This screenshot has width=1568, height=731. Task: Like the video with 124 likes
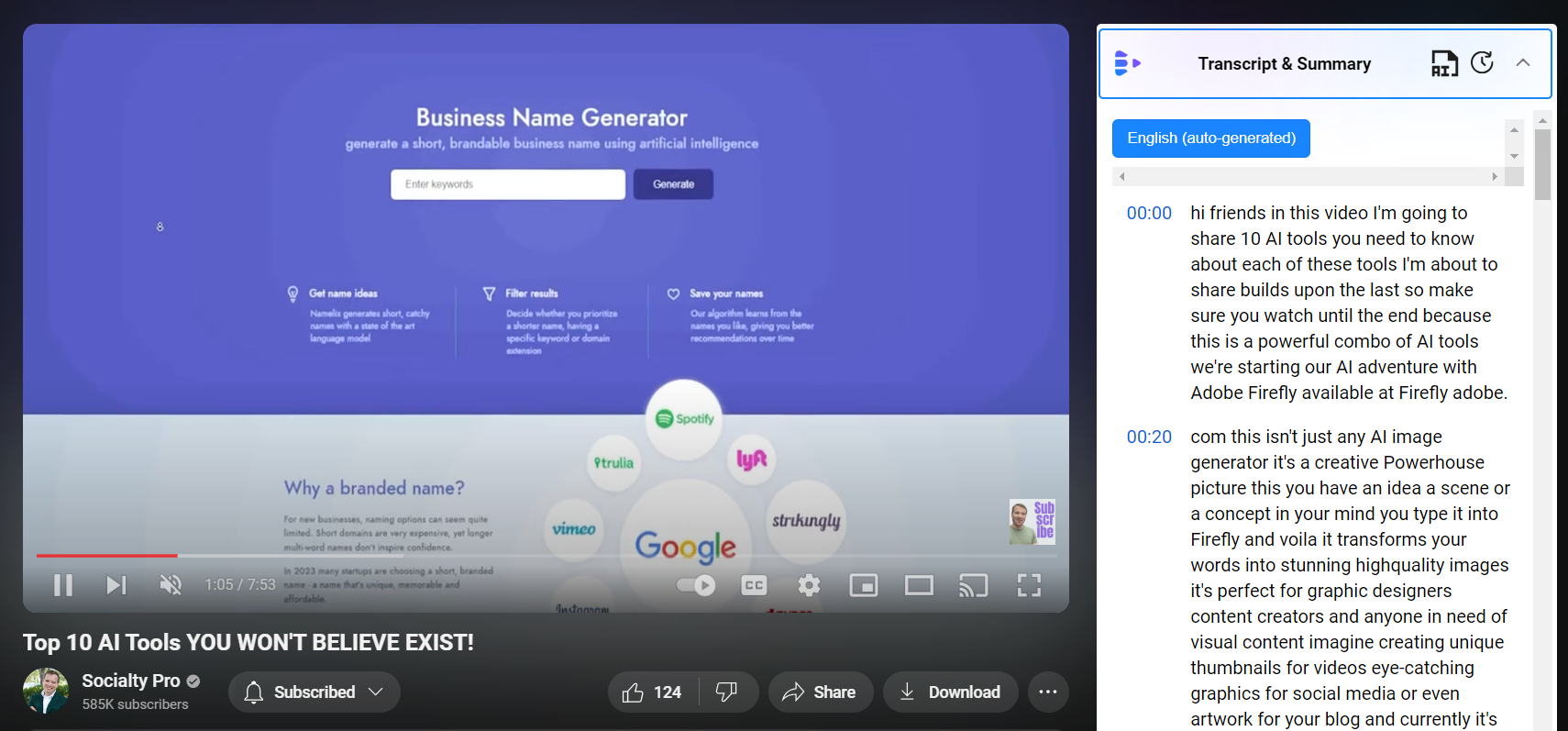pyautogui.click(x=652, y=692)
